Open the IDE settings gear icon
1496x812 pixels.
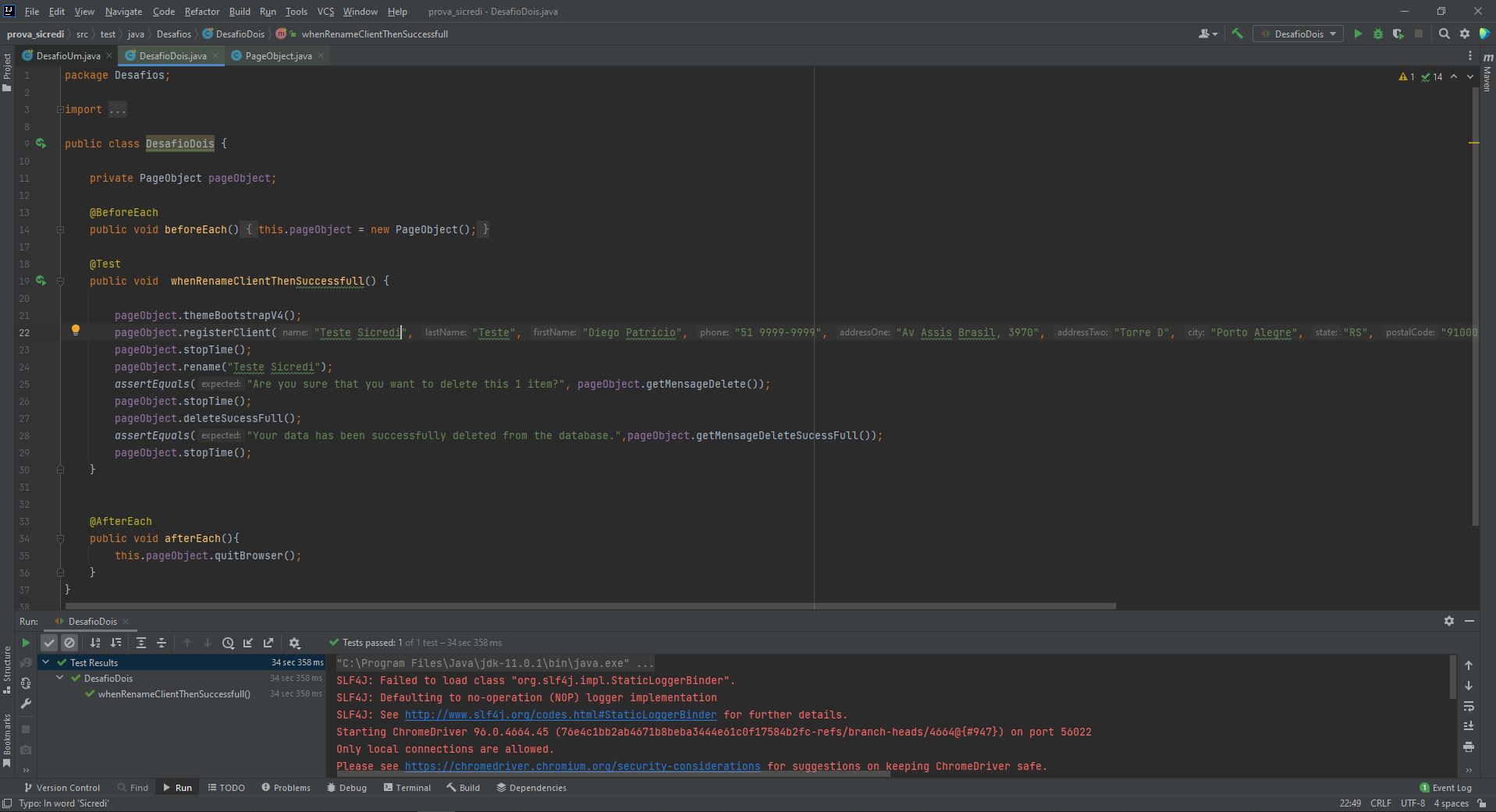click(1466, 34)
